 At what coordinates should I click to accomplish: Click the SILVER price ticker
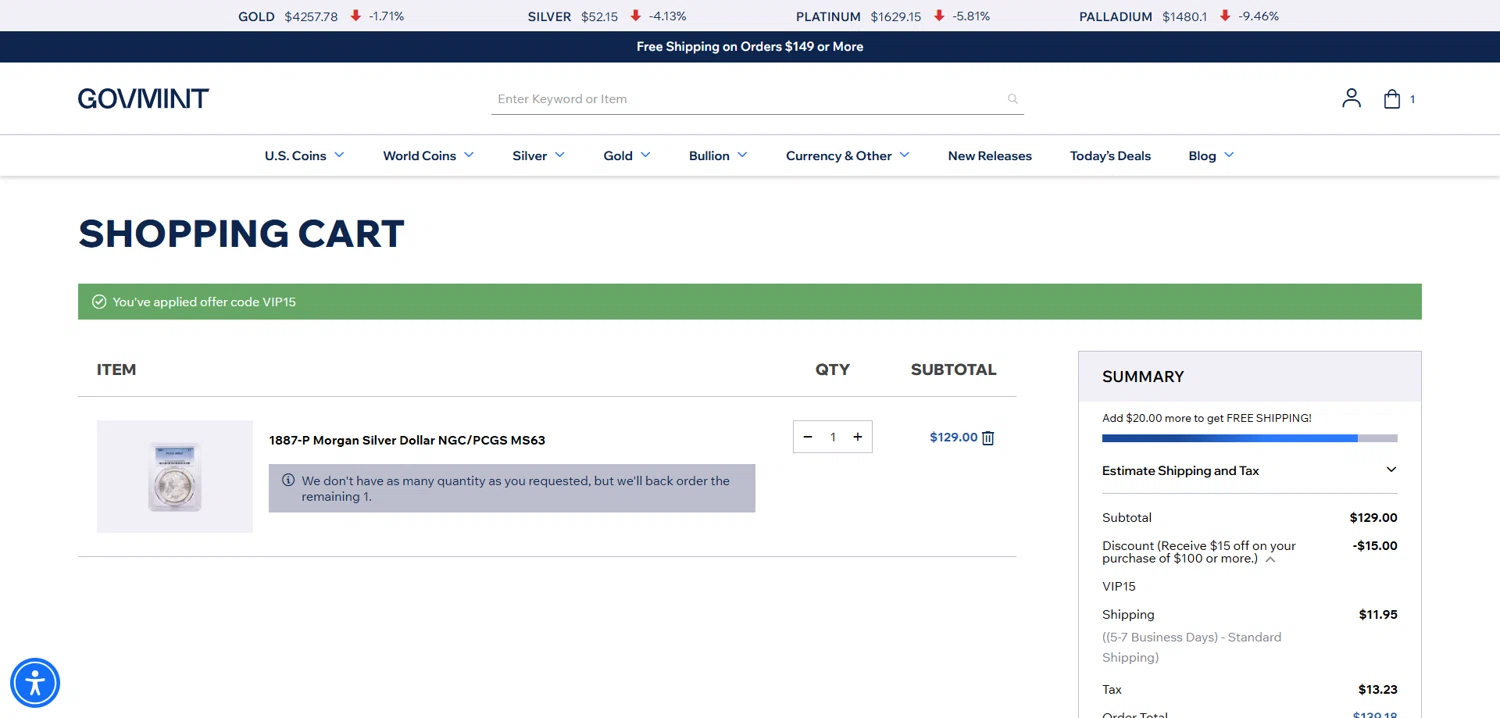pyautogui.click(x=607, y=16)
